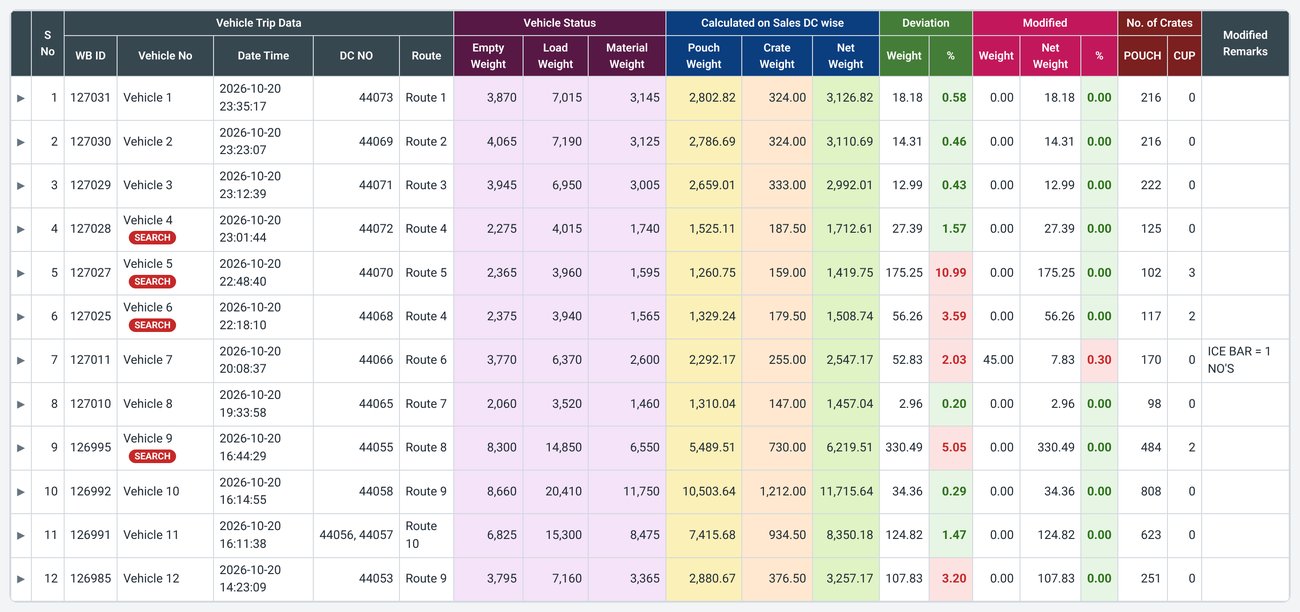Click the Date Time column header
This screenshot has width=1300, height=612.
point(263,56)
